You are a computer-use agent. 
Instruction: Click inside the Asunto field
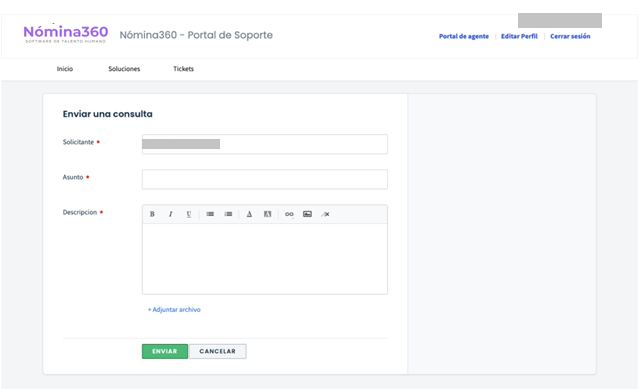265,179
